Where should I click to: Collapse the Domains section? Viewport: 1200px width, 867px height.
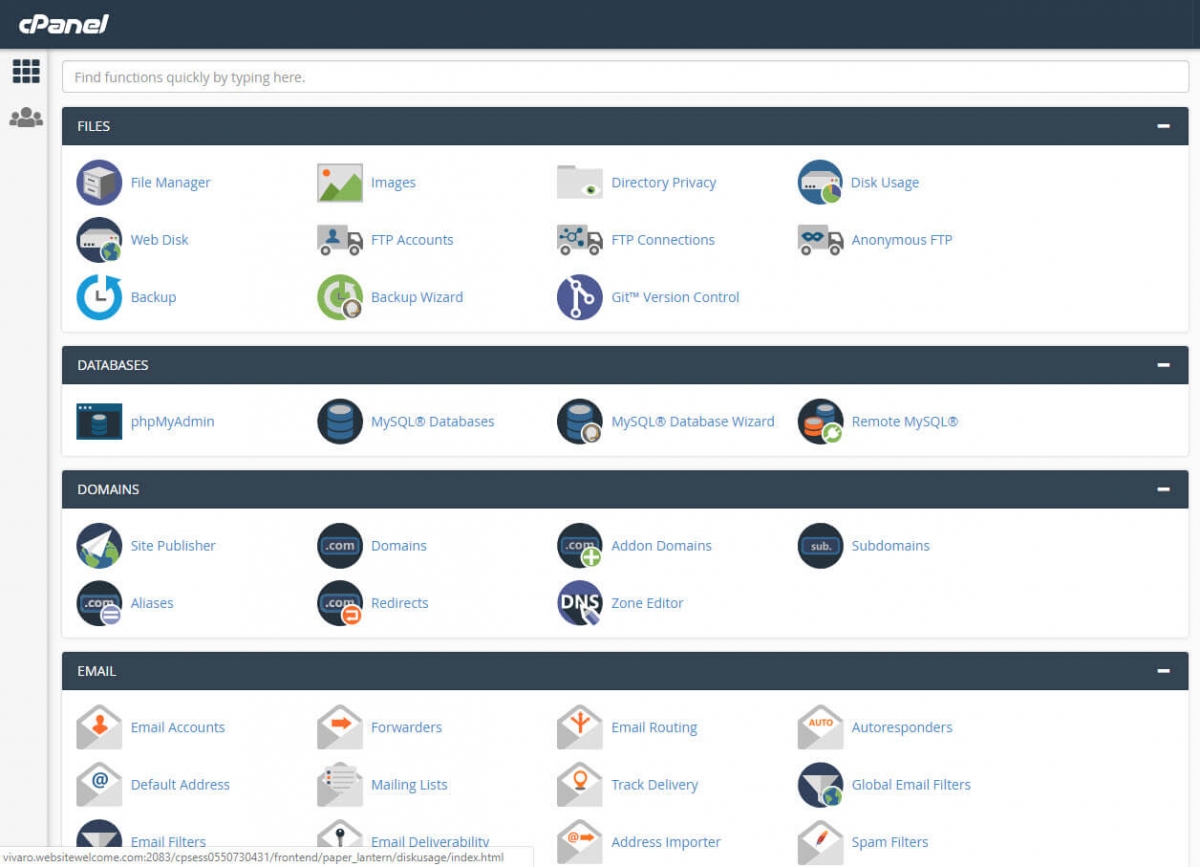coord(1163,490)
